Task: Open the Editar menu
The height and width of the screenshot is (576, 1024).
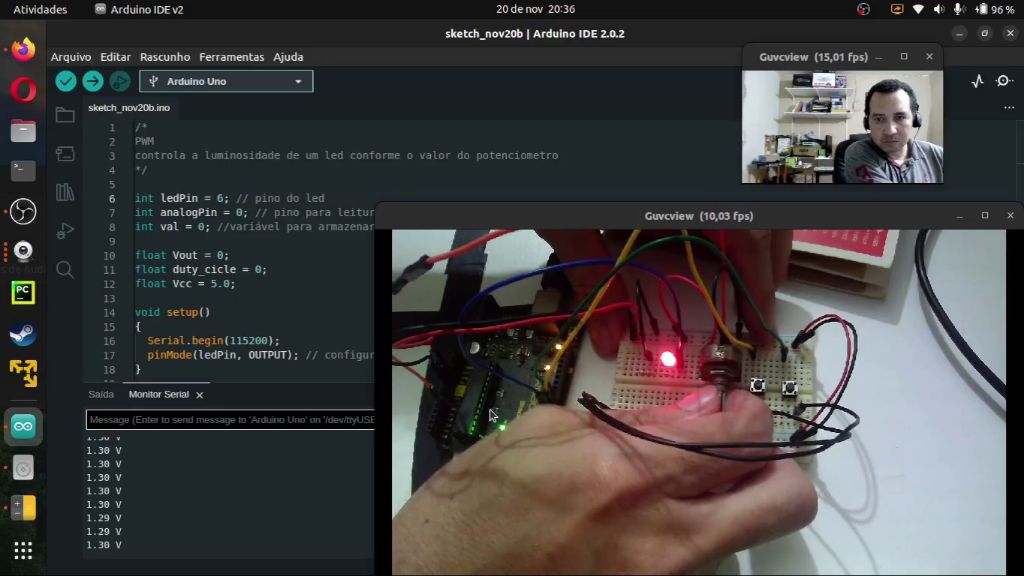Action: [115, 57]
